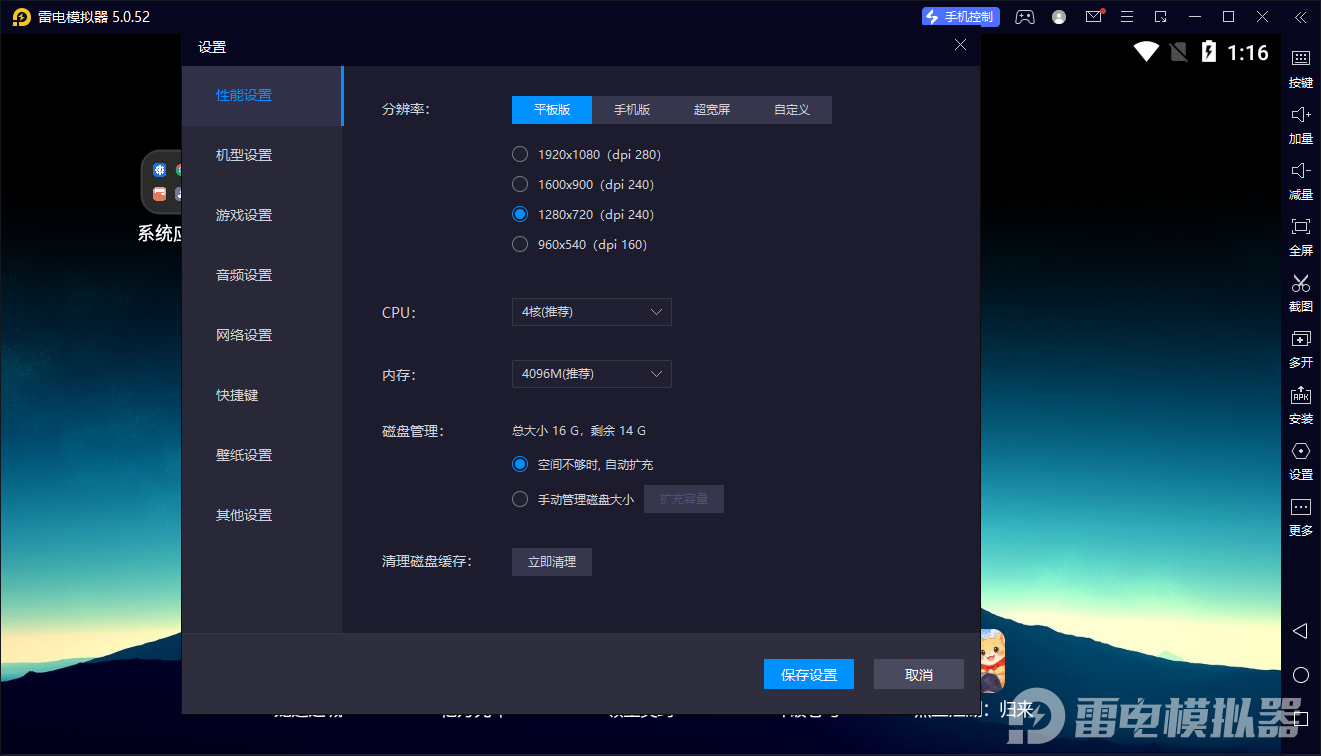1321x756 pixels.
Task: Switch to 平板版 resolution tab
Action: [x=552, y=110]
